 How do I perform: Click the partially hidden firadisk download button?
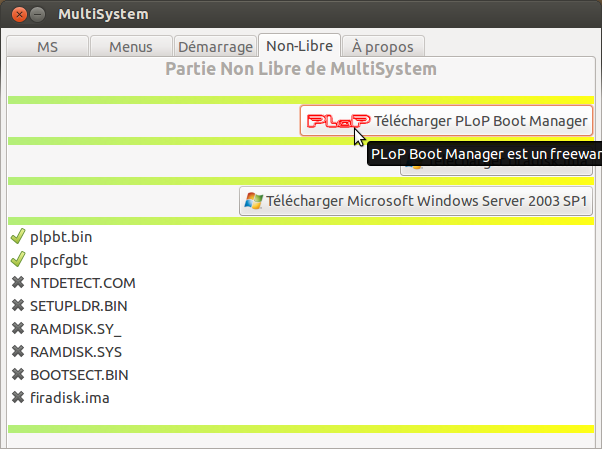click(x=496, y=171)
